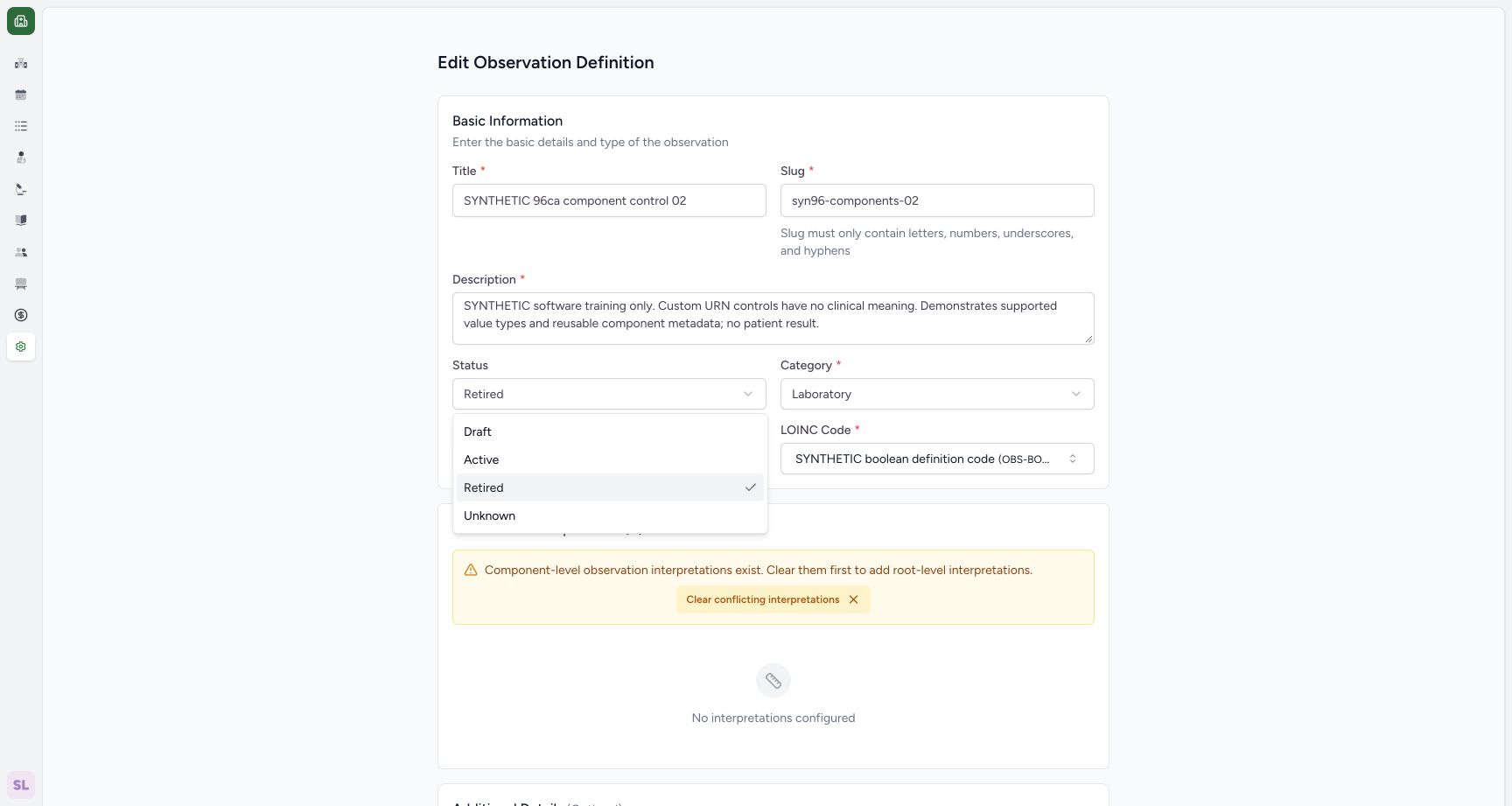This screenshot has width=1512, height=806.
Task: Open the green gear settings icon
Action: [x=21, y=347]
